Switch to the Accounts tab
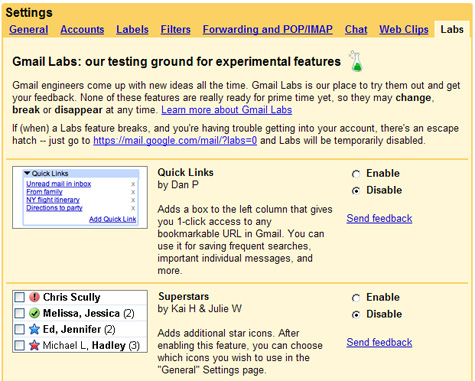The image size is (475, 381). (x=82, y=30)
